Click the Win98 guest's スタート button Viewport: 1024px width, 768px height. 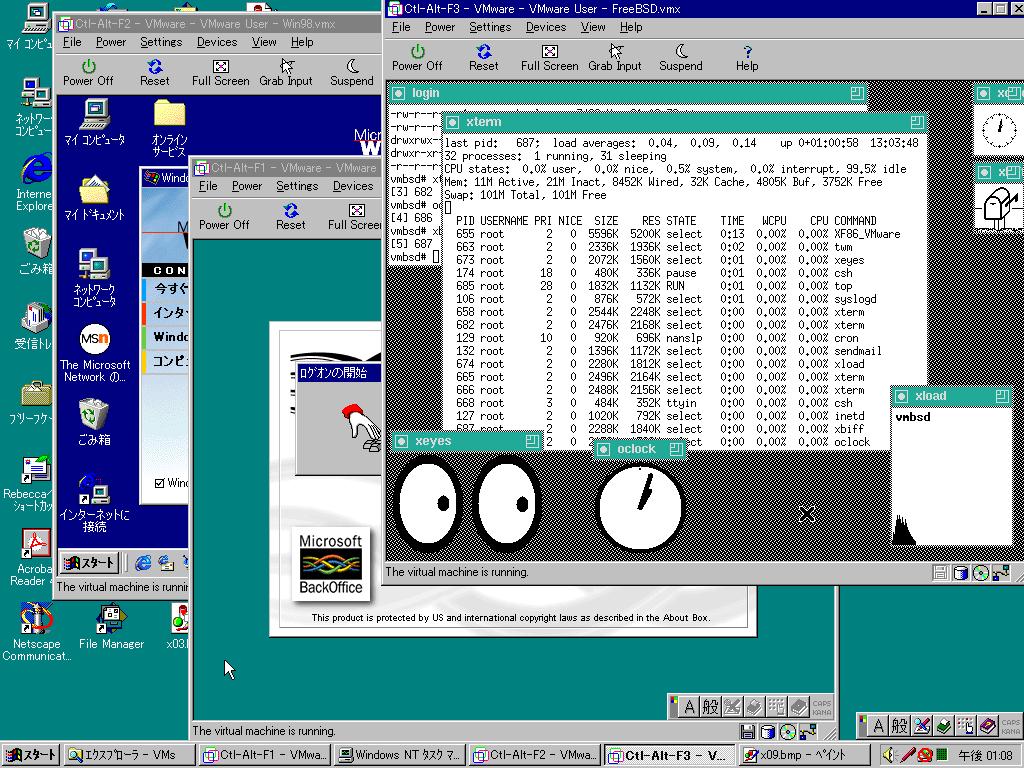90,562
